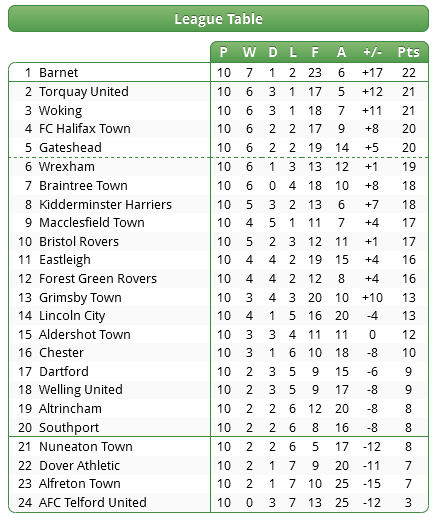Click the F column header

pyautogui.click(x=315, y=52)
